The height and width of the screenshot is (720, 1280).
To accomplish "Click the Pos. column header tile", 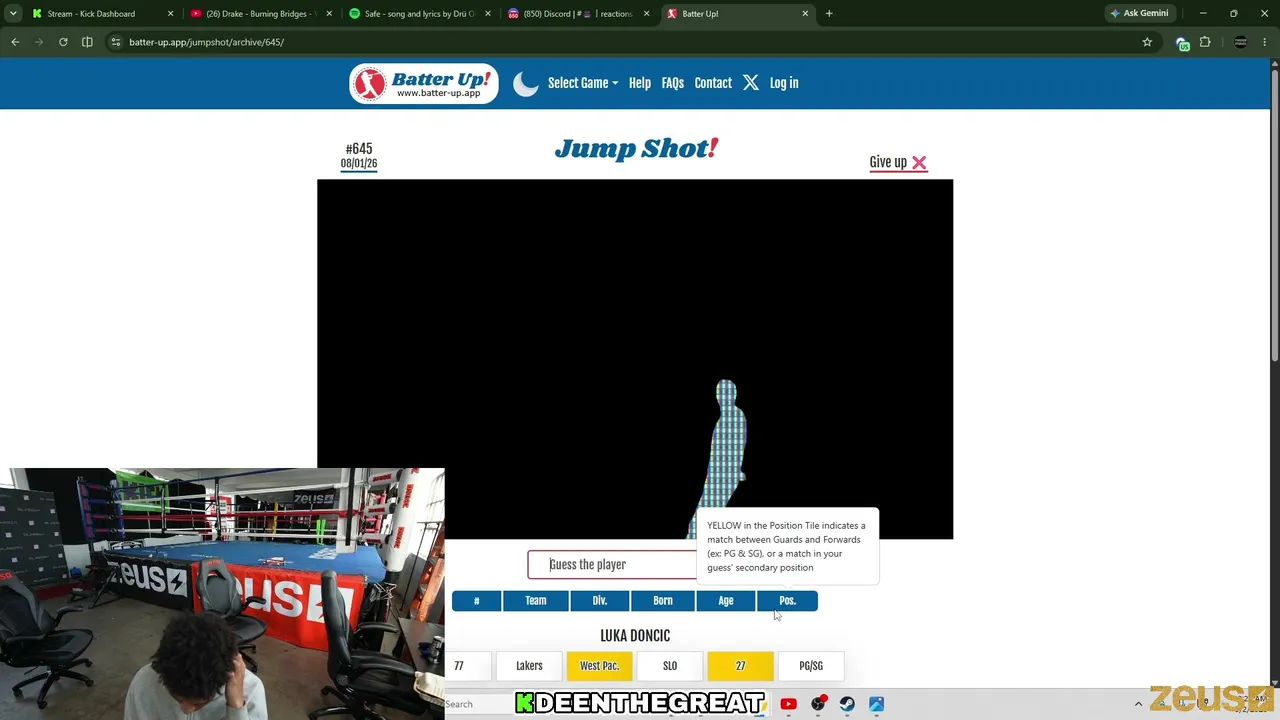I will 787,601.
